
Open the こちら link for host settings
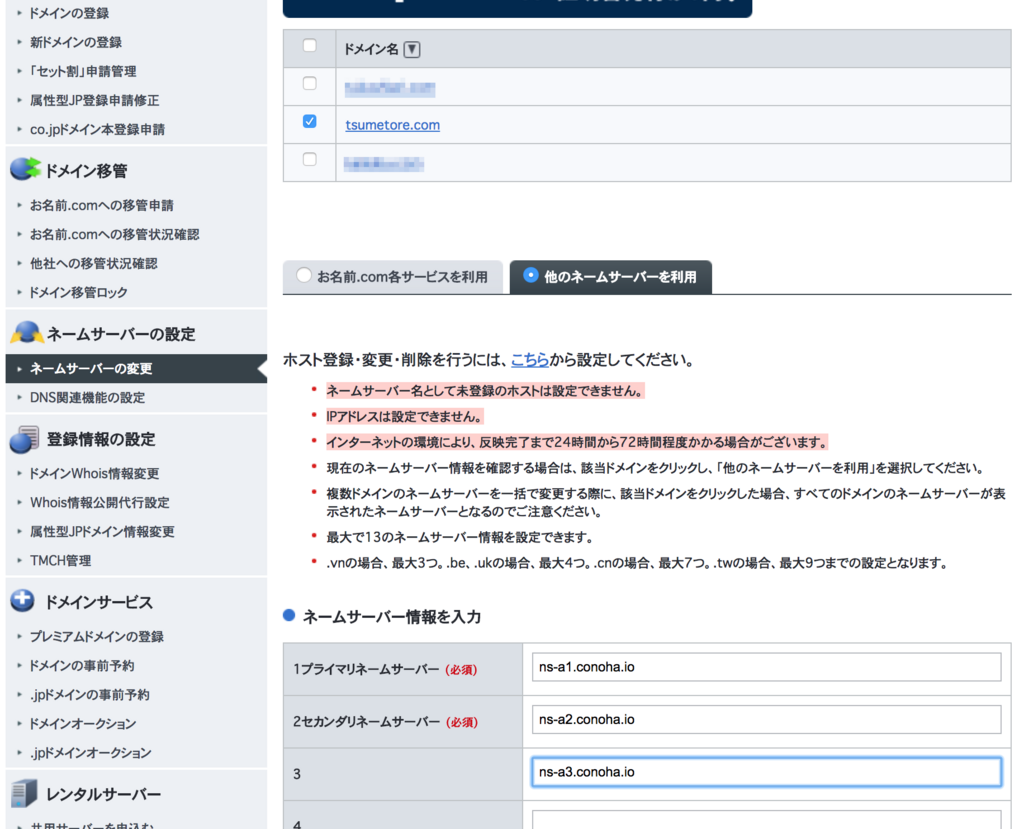(529, 360)
